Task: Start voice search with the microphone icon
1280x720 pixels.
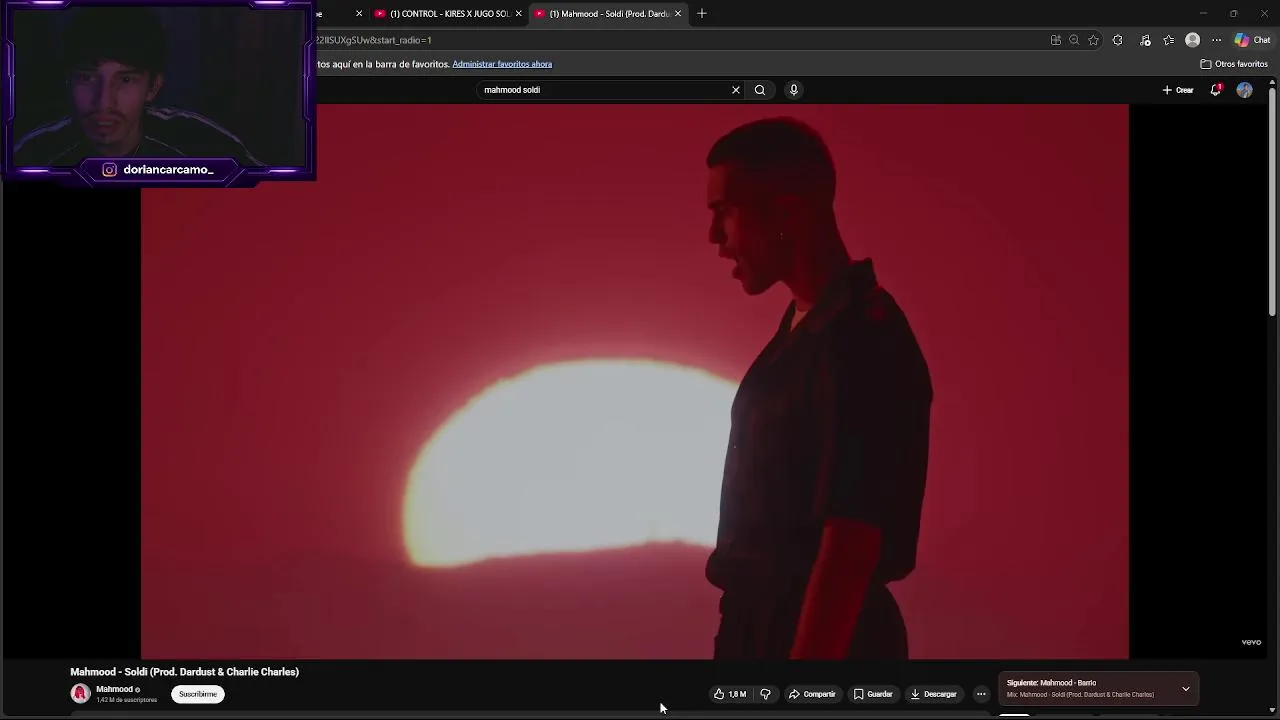Action: tap(794, 90)
